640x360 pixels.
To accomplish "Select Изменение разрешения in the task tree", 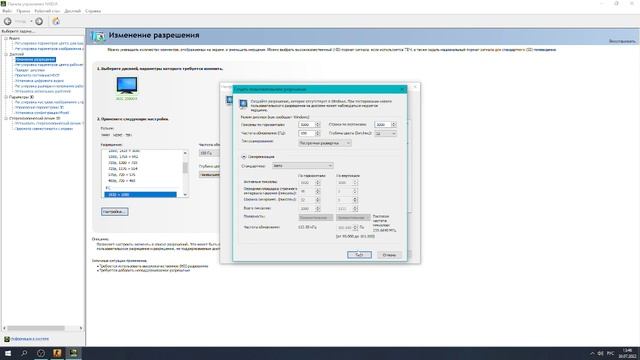I will pyautogui.click(x=36, y=60).
